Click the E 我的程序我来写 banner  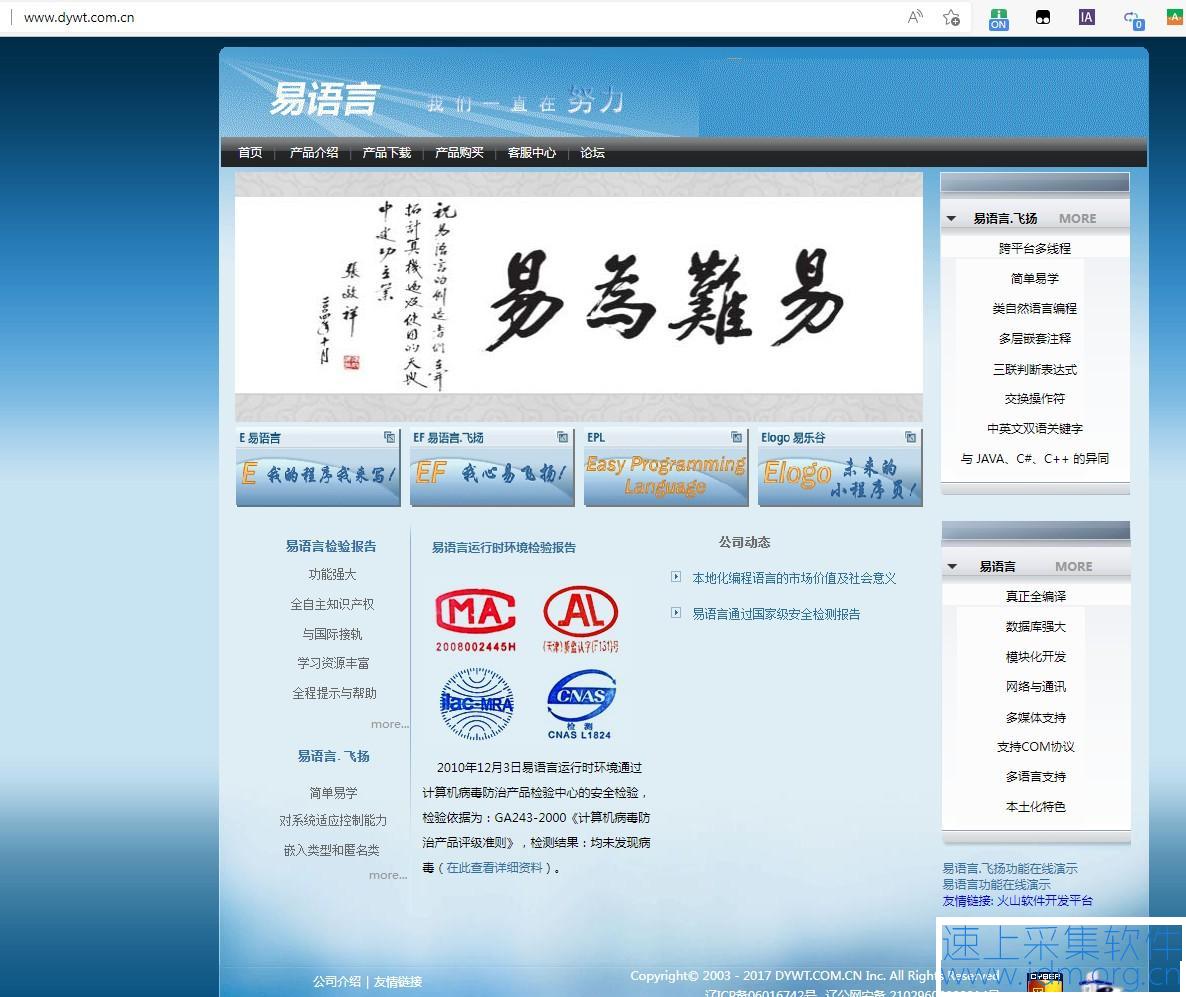click(x=318, y=477)
